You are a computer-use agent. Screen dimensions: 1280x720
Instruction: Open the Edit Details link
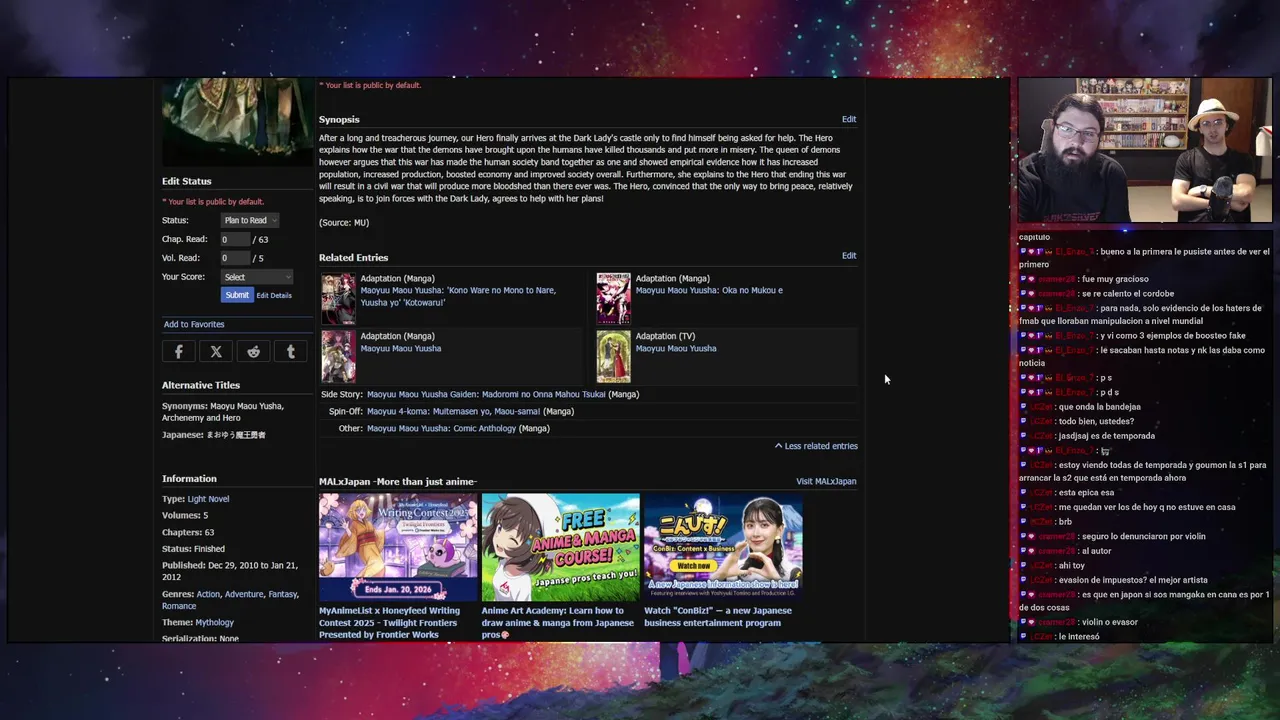[274, 295]
